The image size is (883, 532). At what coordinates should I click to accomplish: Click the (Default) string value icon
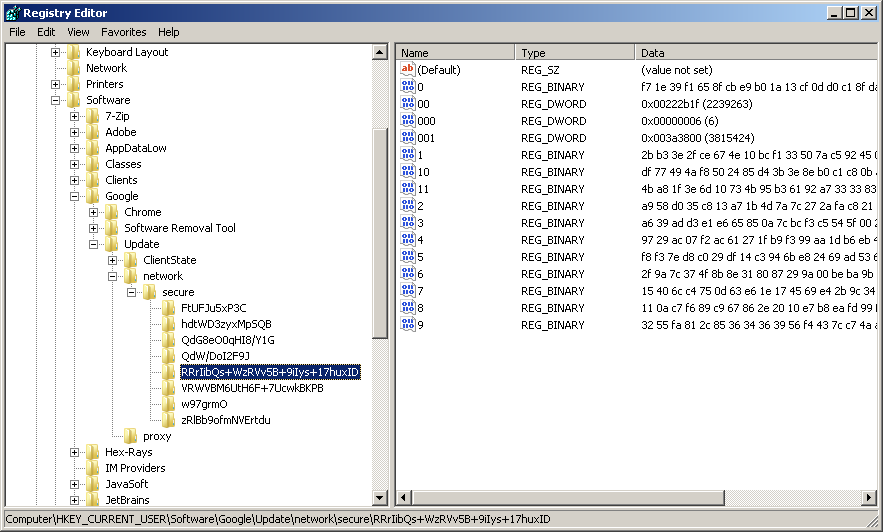point(408,69)
